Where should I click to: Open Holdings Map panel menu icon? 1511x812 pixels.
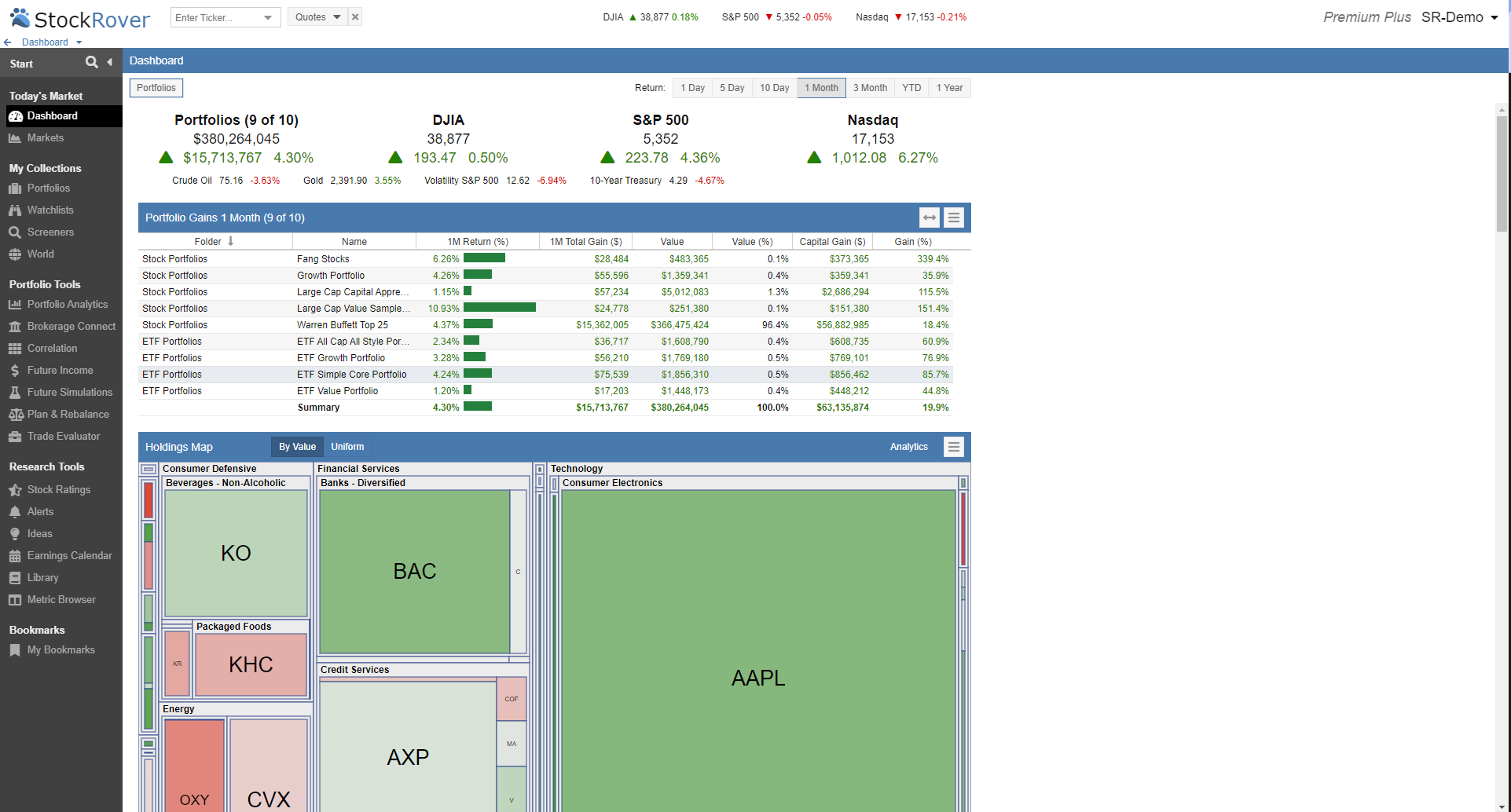(954, 447)
